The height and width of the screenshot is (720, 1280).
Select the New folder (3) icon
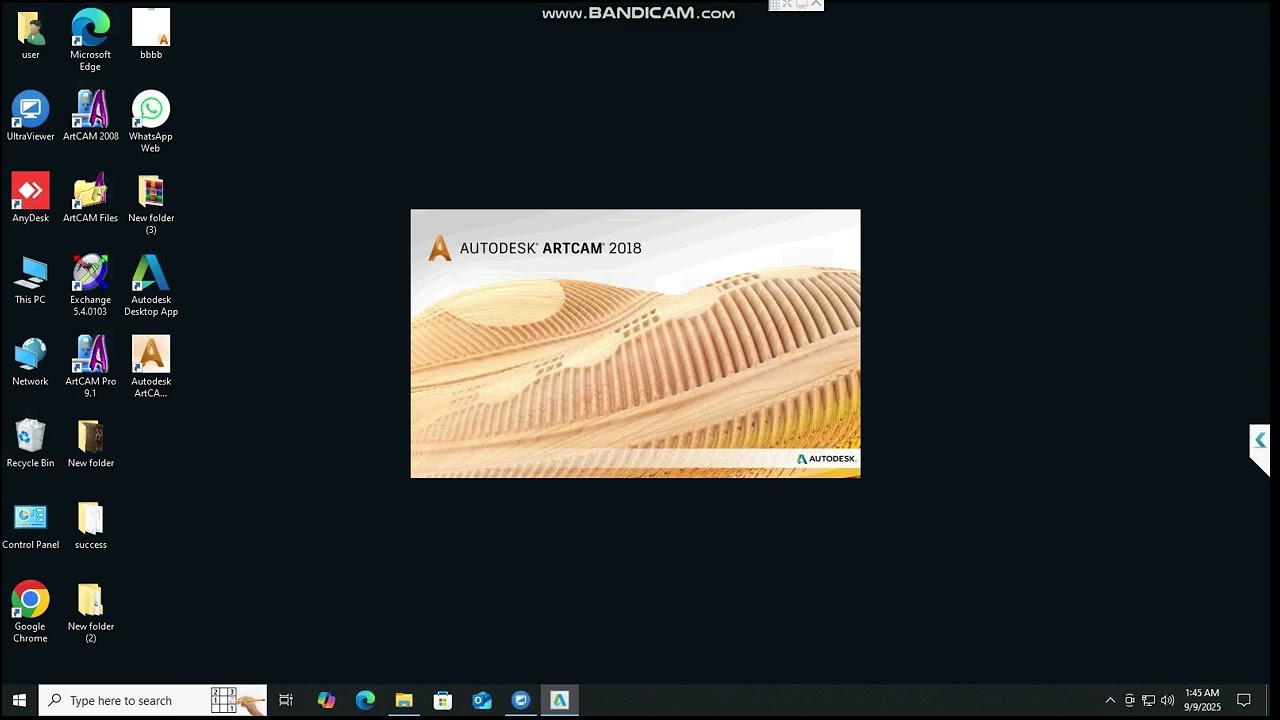click(x=151, y=204)
